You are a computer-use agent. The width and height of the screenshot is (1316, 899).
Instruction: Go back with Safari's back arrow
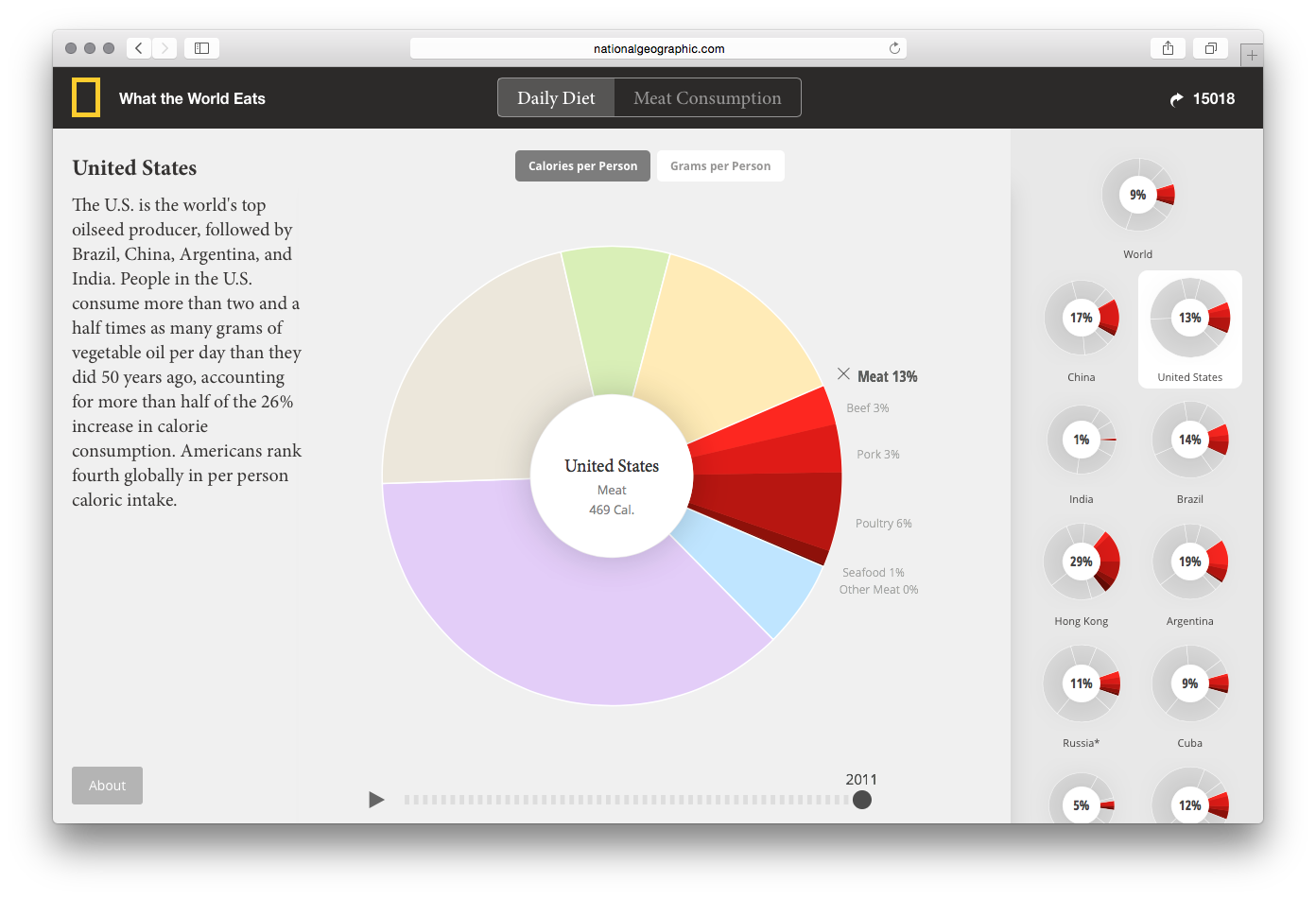pyautogui.click(x=139, y=48)
